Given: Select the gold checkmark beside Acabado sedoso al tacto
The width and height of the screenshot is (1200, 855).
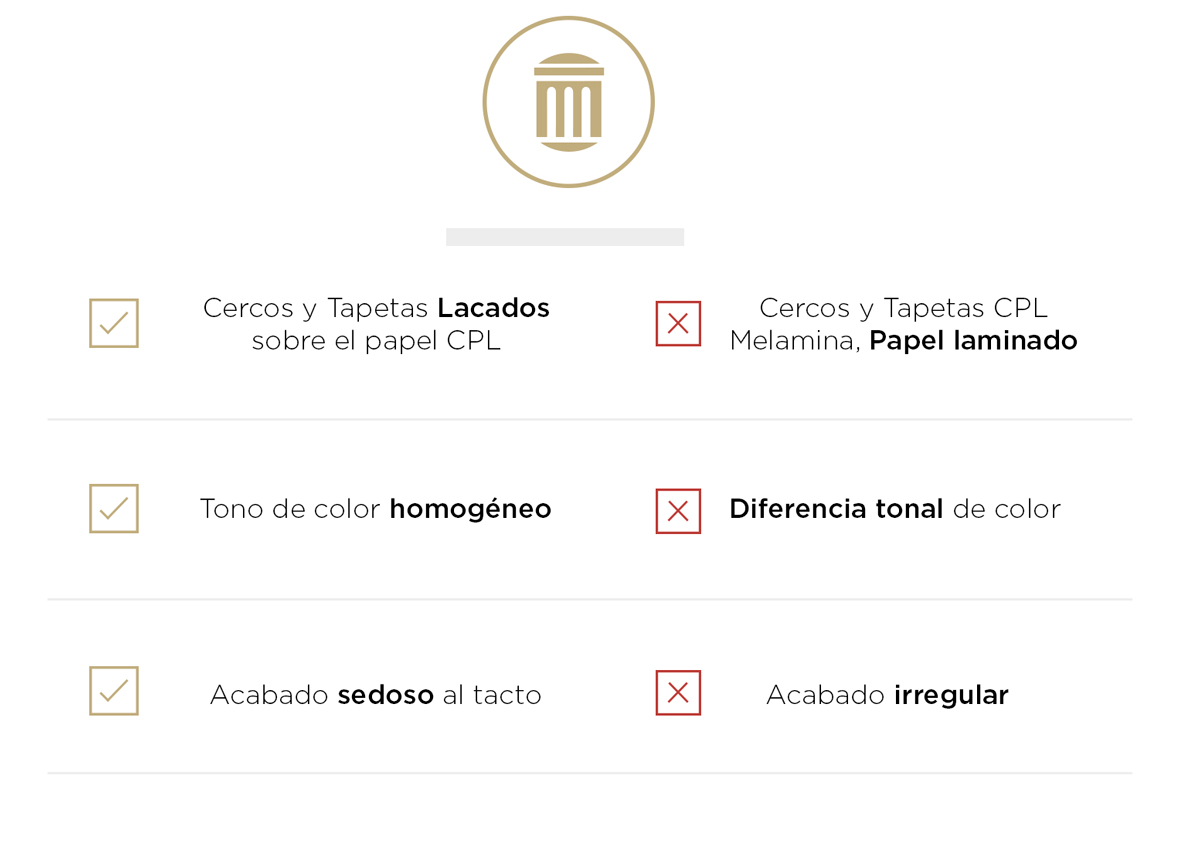Looking at the screenshot, I should pyautogui.click(x=114, y=691).
